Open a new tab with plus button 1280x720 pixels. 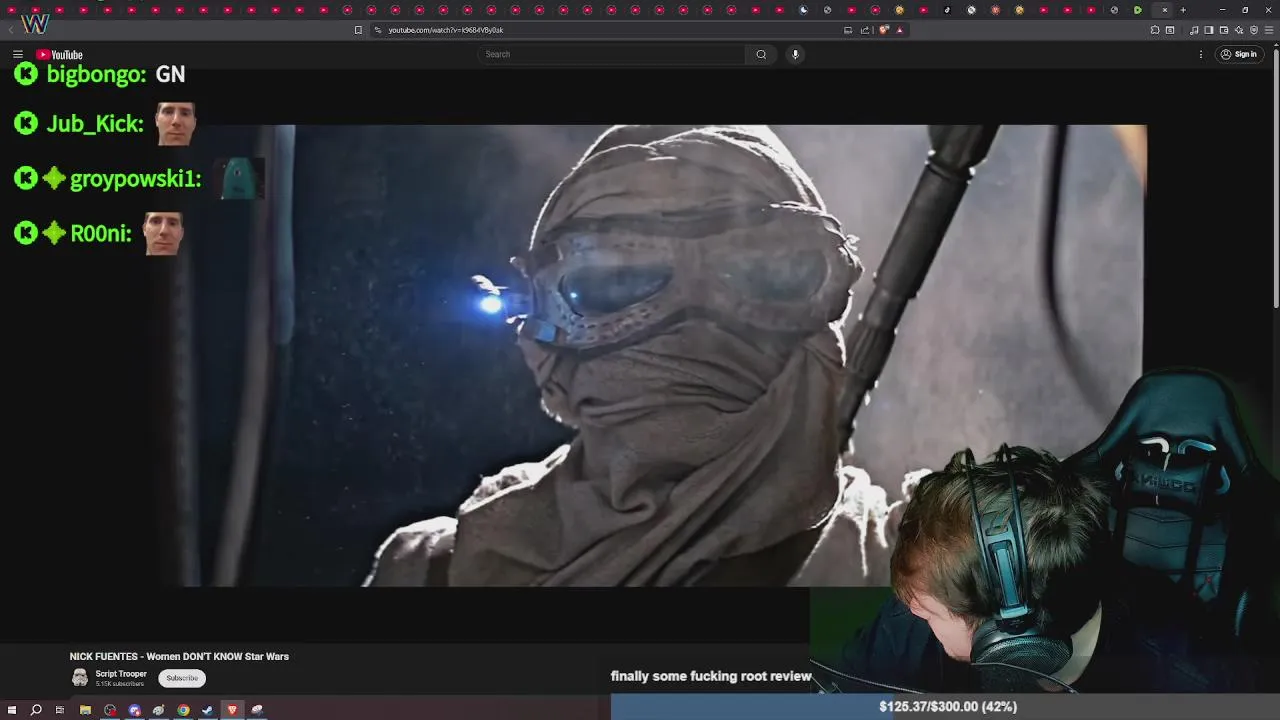click(1183, 10)
